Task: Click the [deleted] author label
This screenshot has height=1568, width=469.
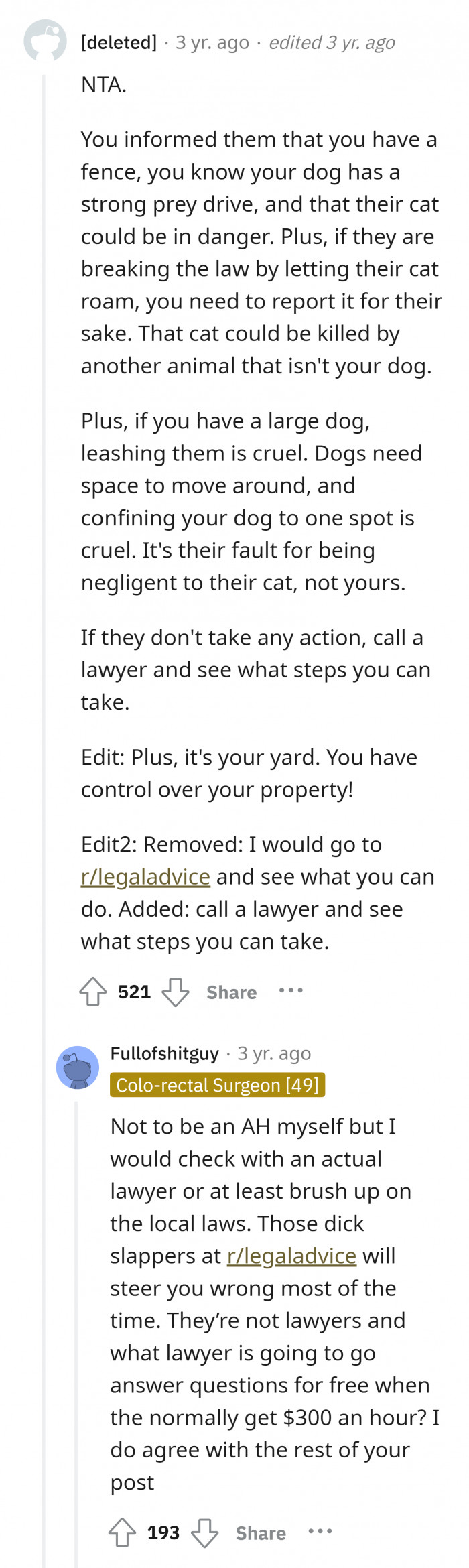Action: tap(119, 42)
